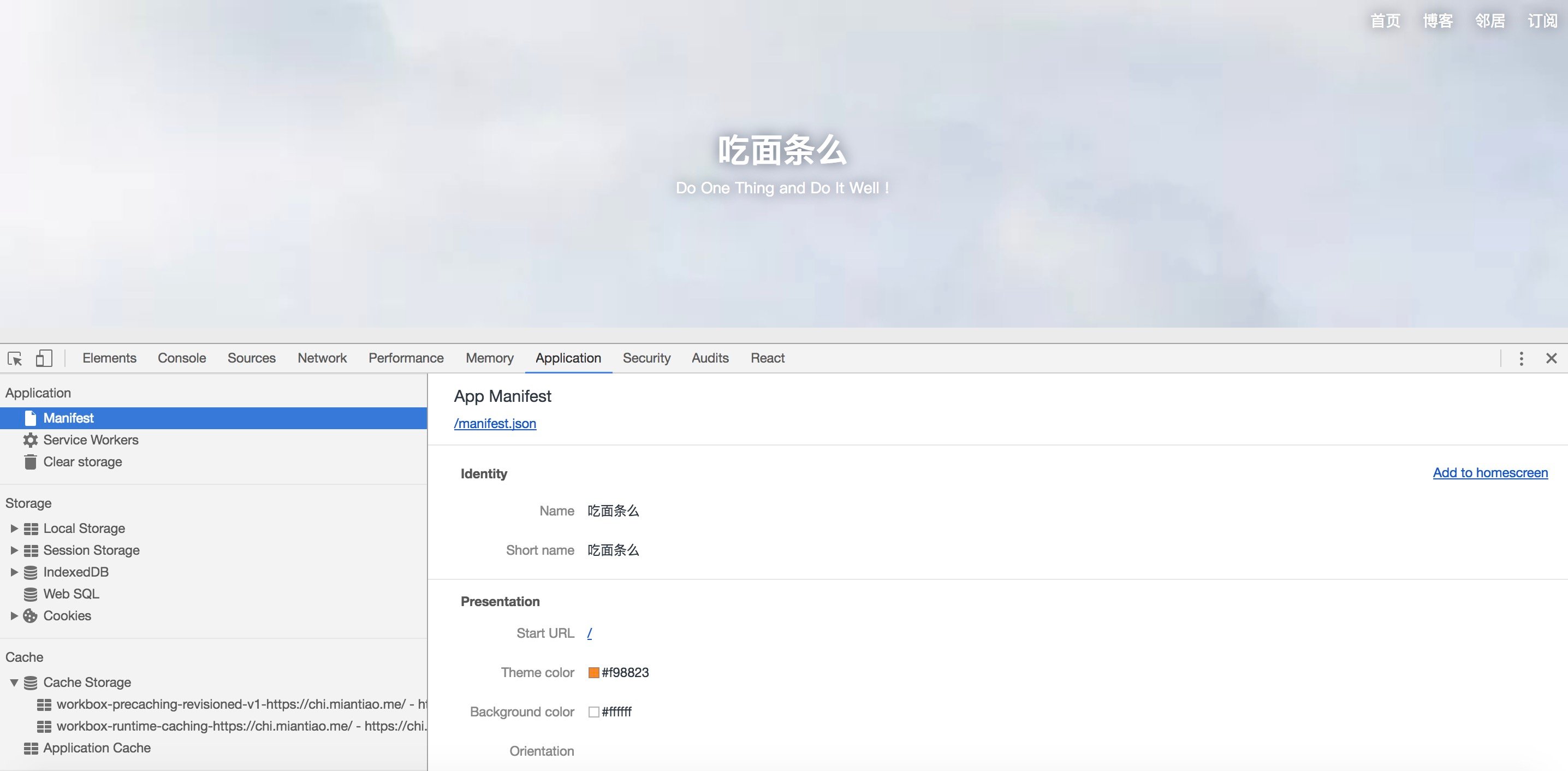Toggle the device toolbar icon

click(44, 358)
